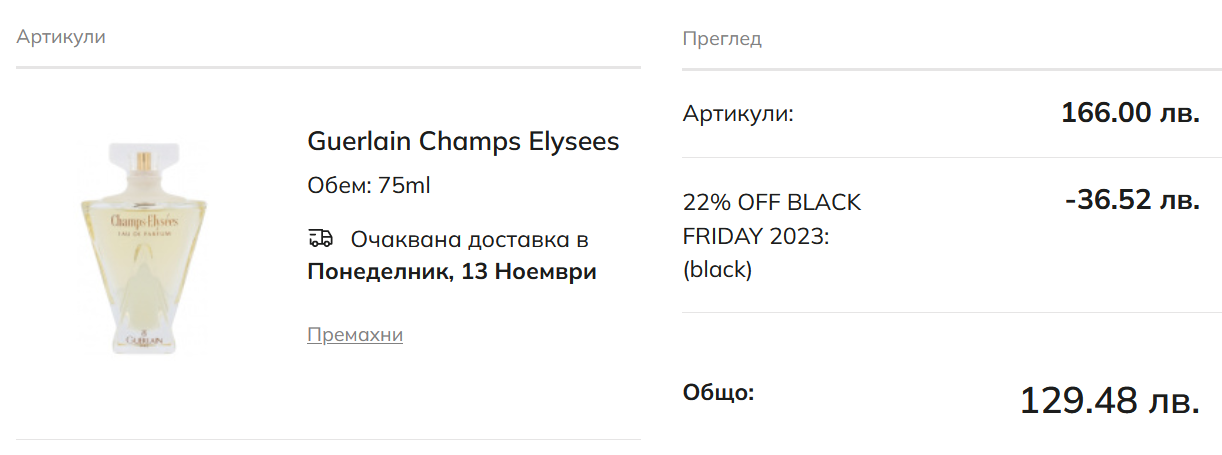Image resolution: width=1222 pixels, height=455 pixels.
Task: Click the Артикули: label in the summary
Action: click(x=738, y=114)
